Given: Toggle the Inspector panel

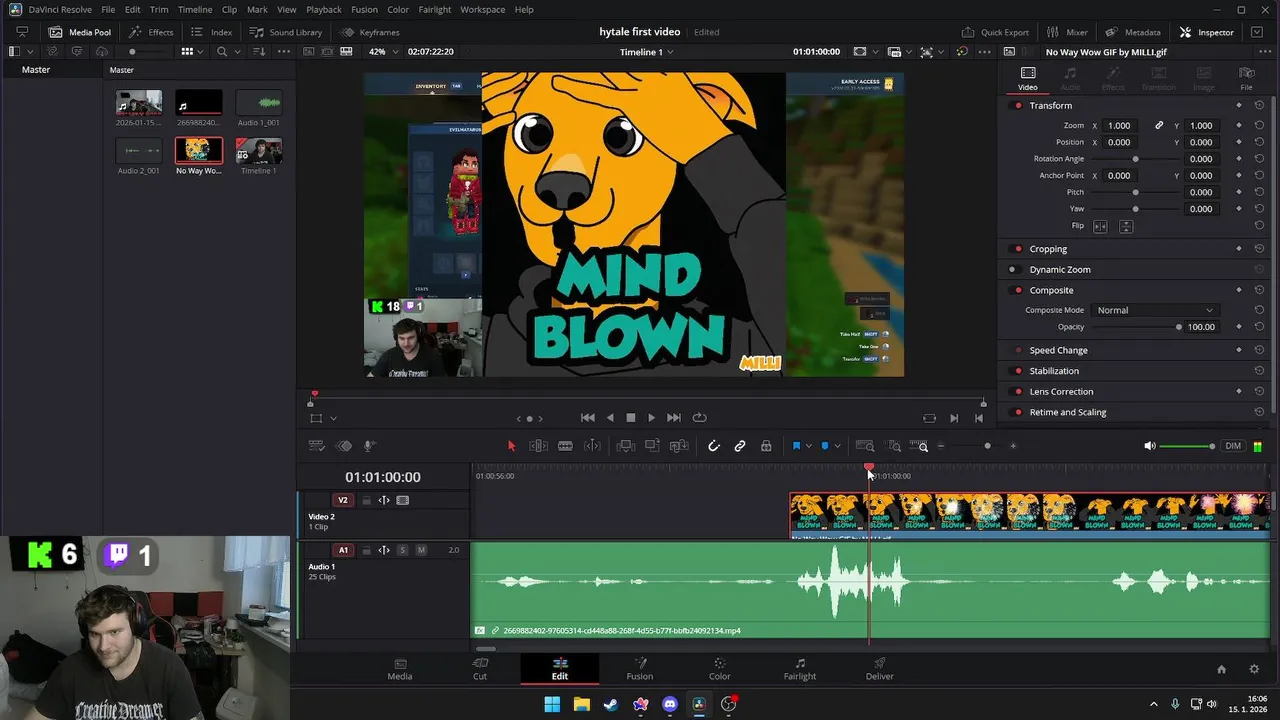Looking at the screenshot, I should click(1207, 32).
